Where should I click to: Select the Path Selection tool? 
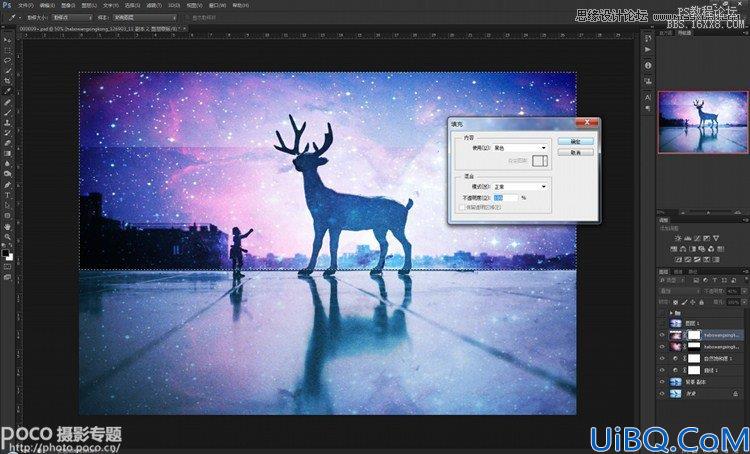9,205
